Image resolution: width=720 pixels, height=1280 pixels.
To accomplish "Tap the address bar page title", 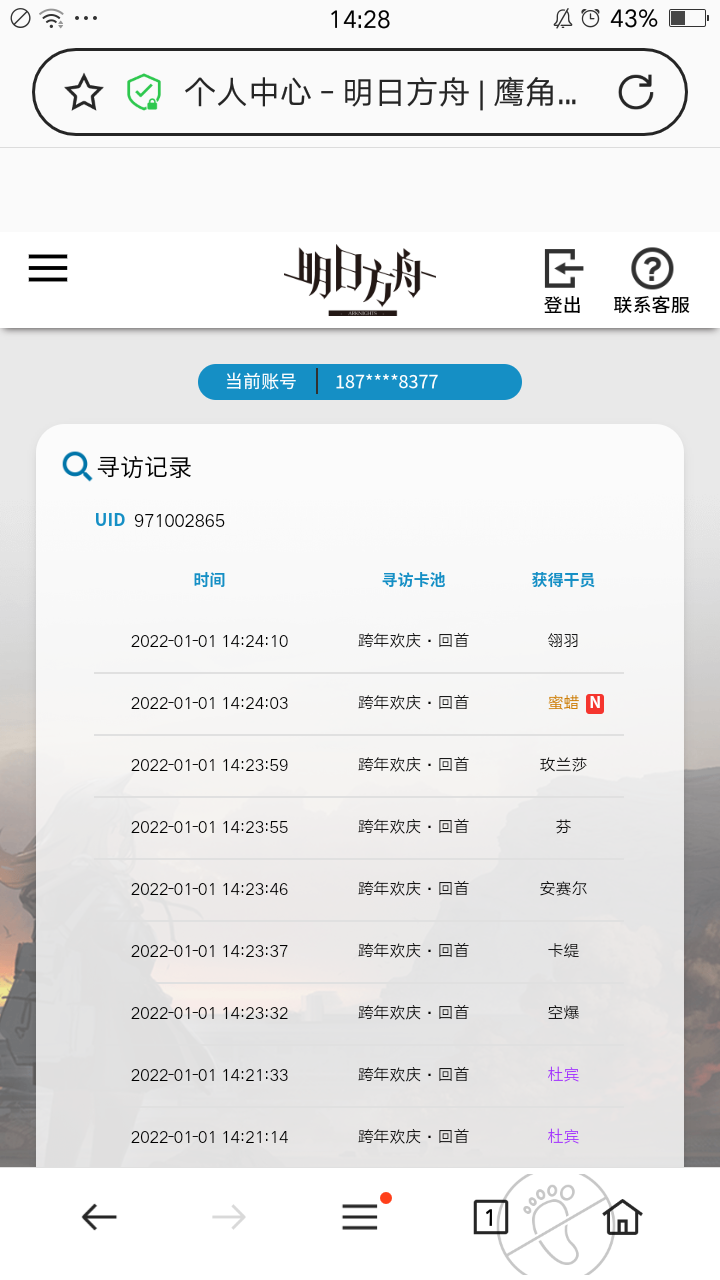I will pyautogui.click(x=381, y=93).
